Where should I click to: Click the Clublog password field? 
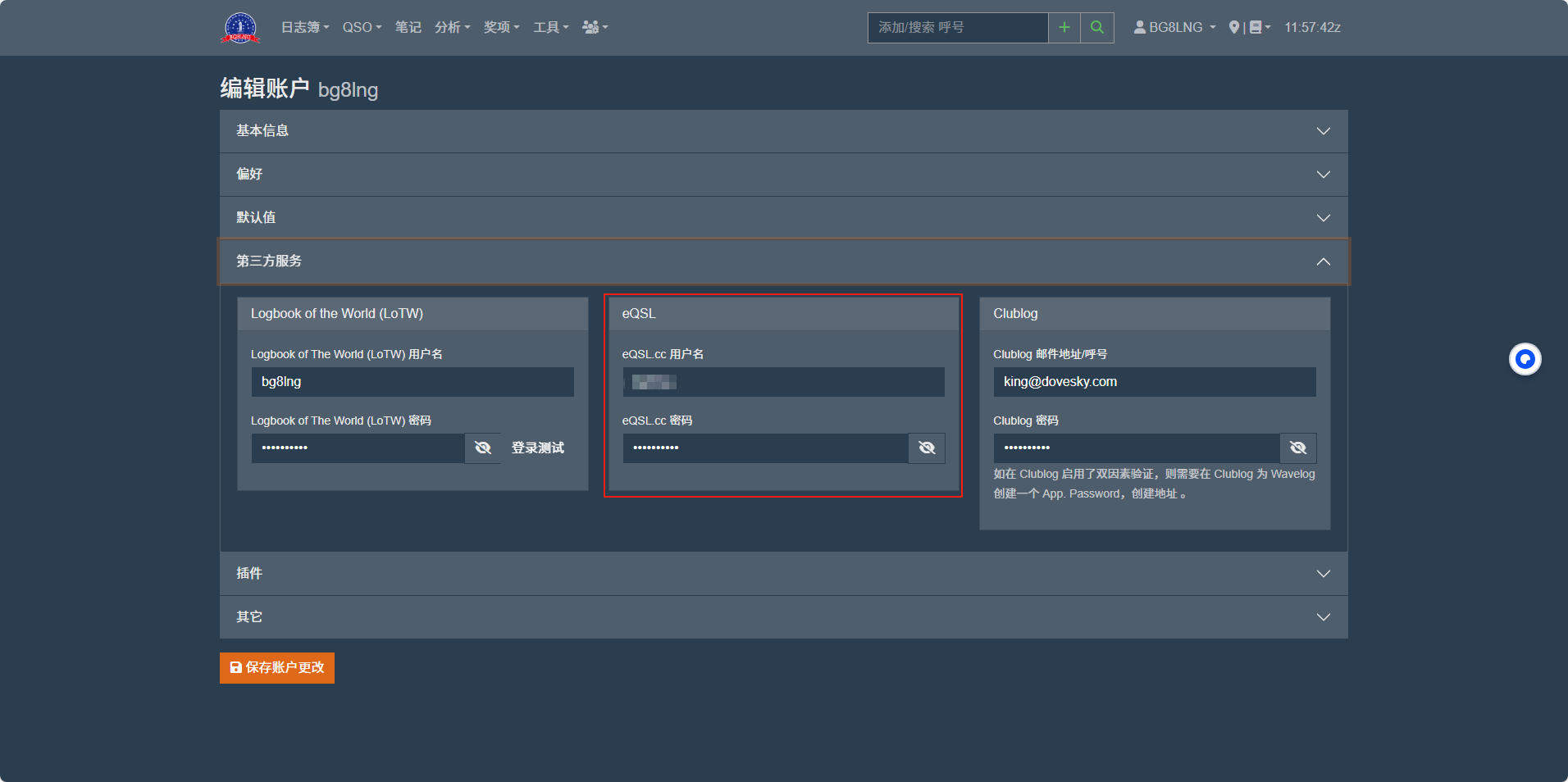1137,448
